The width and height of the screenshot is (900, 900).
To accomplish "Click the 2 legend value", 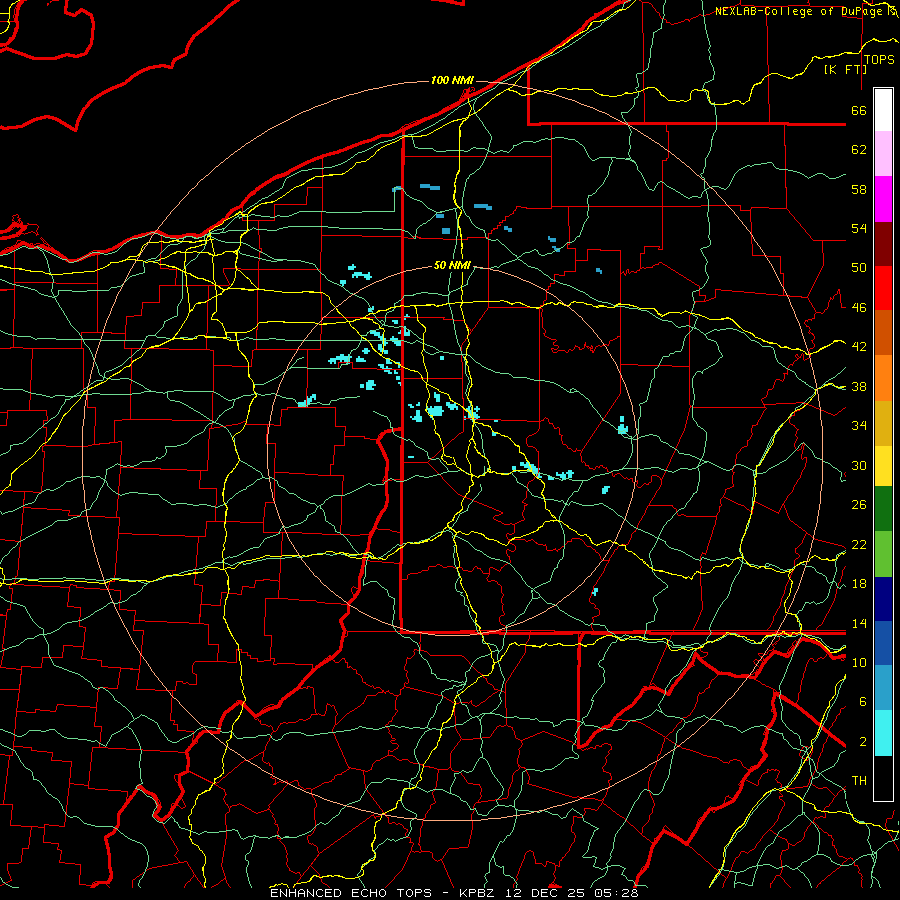I will (863, 742).
